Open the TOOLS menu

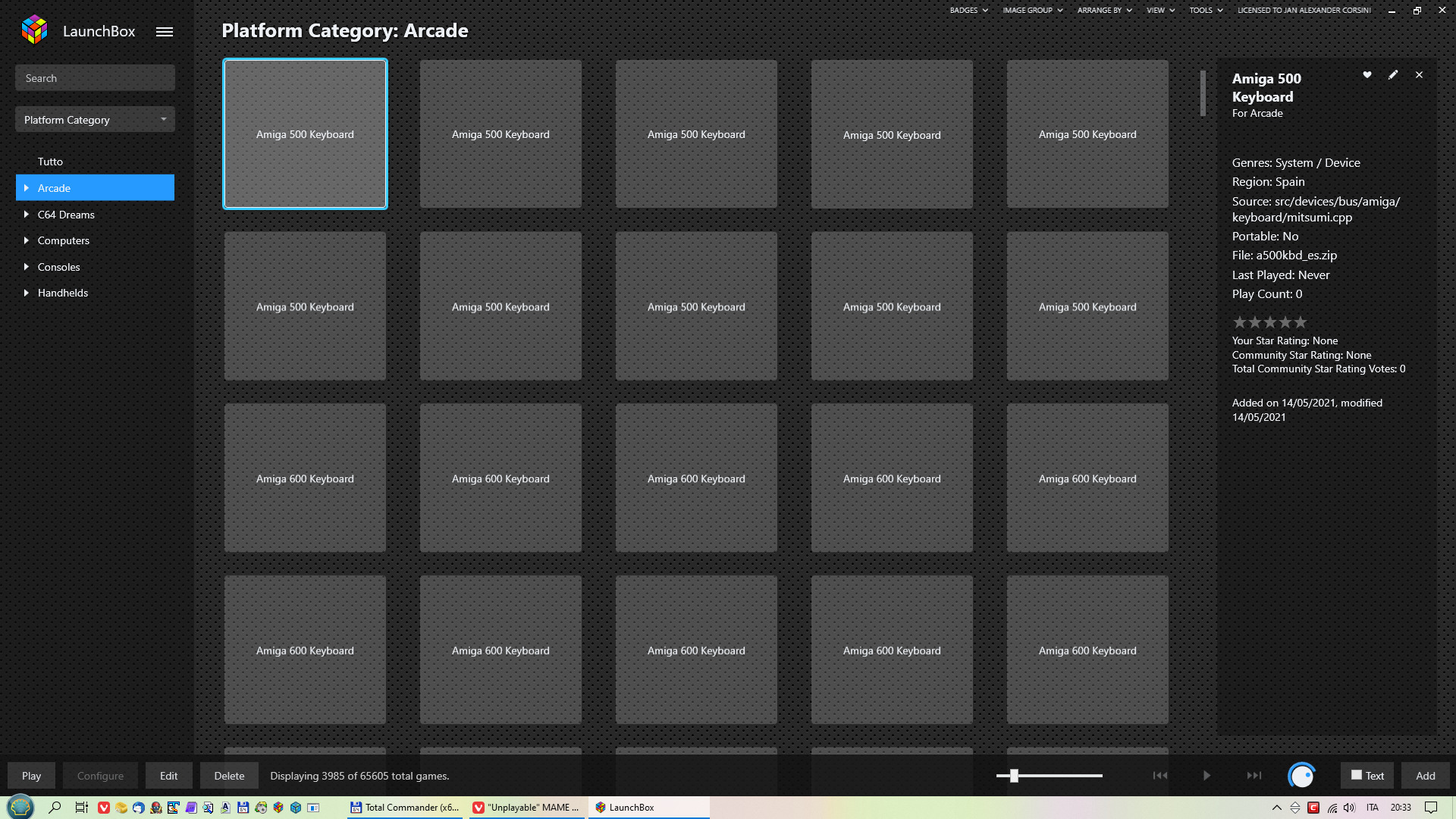(1206, 11)
